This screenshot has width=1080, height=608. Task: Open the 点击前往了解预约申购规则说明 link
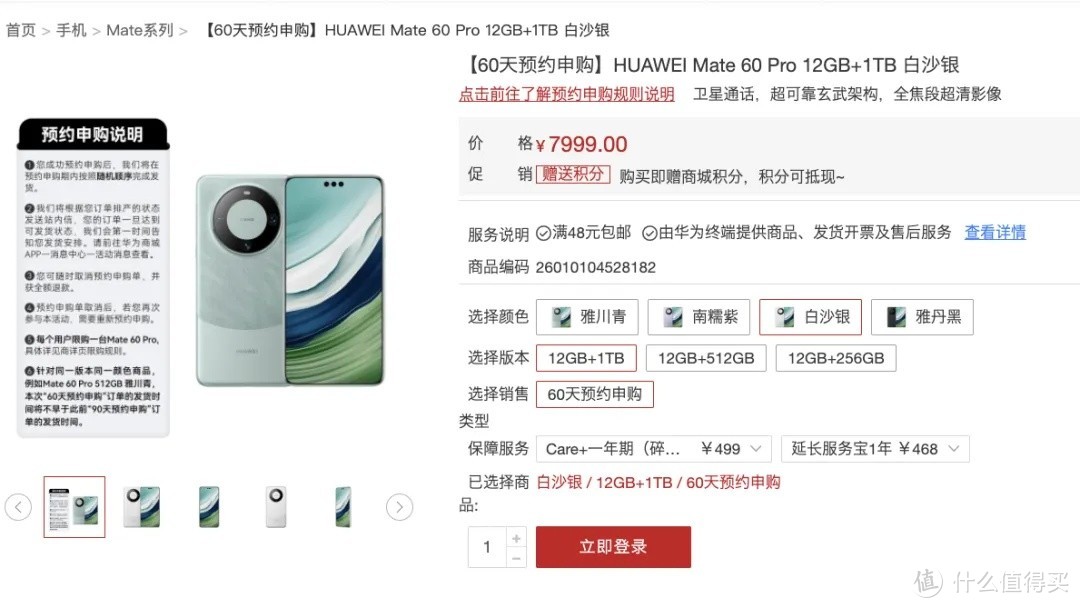click(567, 94)
